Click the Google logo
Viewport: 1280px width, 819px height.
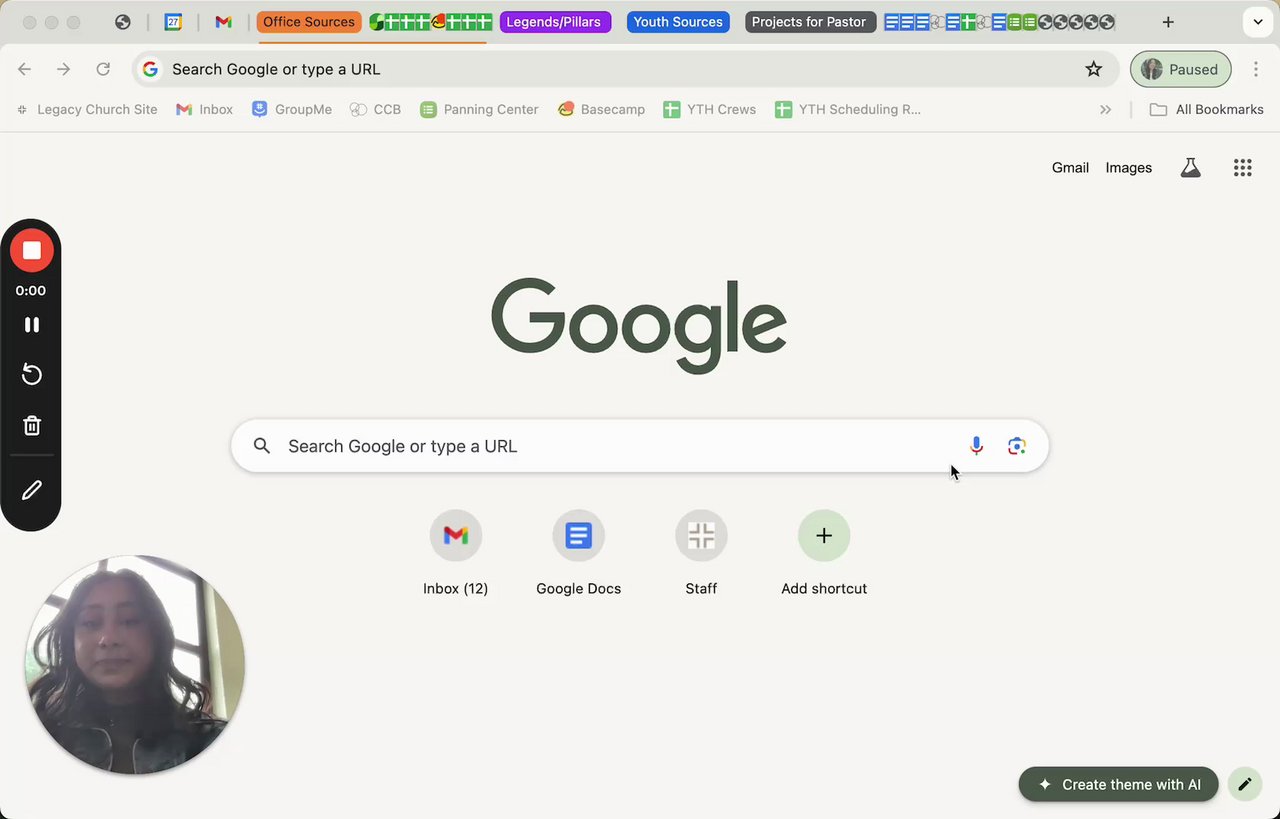639,324
